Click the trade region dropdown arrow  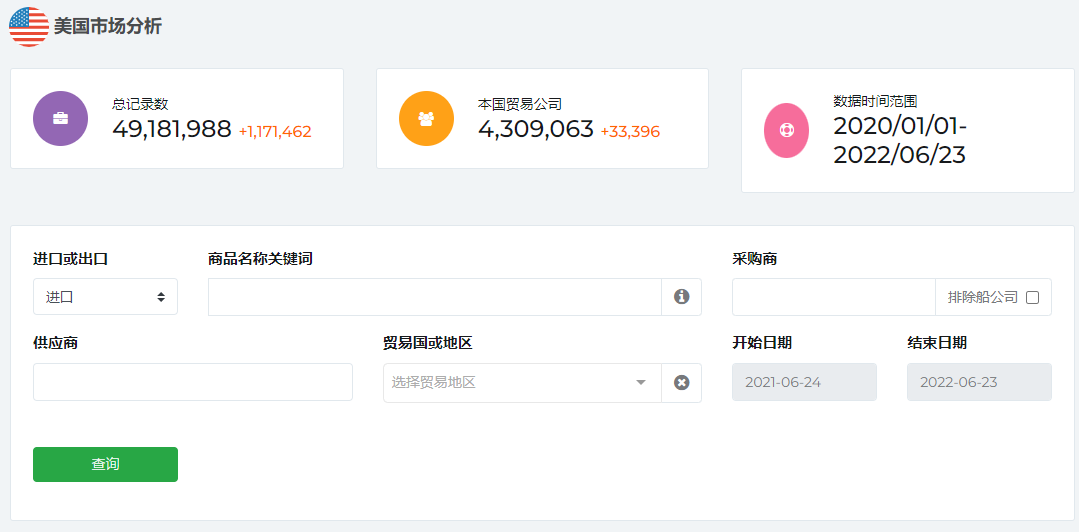641,383
